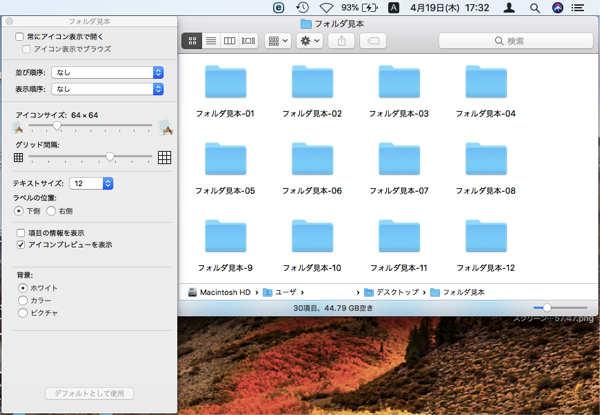Viewport: 600px width, 415px height.
Task: Uncheck アイコンプレビューを表示 checkbox
Action: 21,245
